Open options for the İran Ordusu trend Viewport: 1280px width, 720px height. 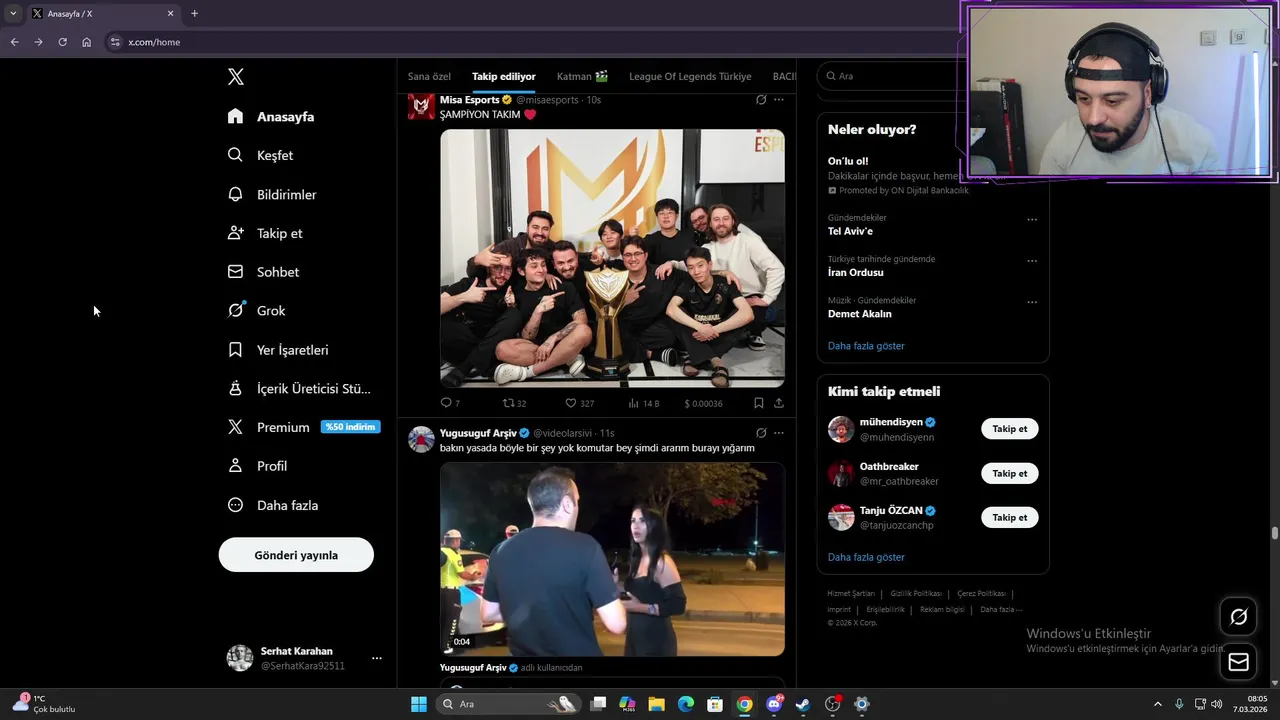pos(1032,261)
